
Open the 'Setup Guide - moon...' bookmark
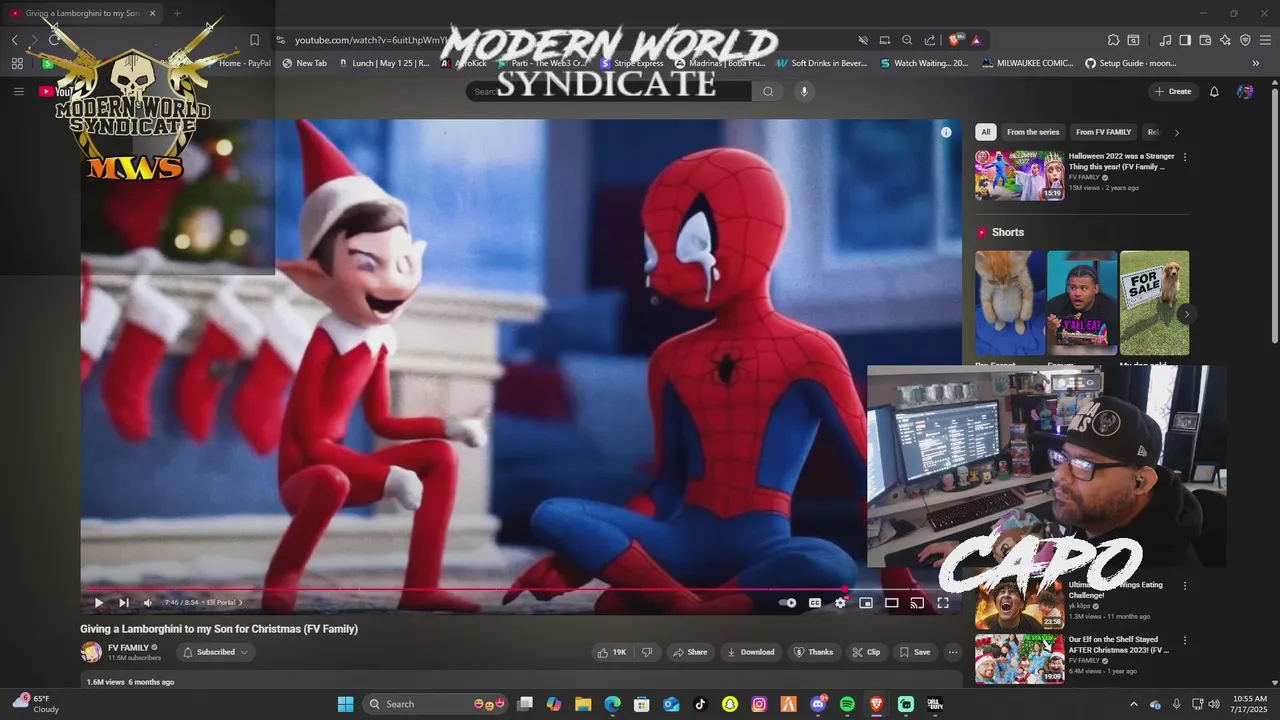coord(1130,63)
